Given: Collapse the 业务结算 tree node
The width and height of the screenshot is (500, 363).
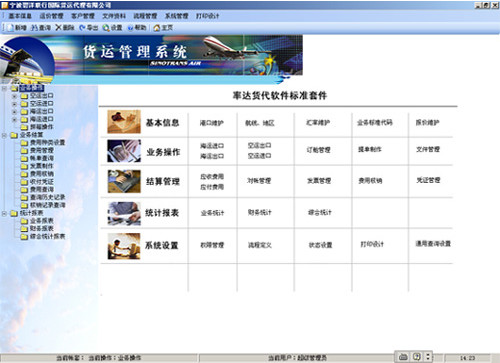Looking at the screenshot, I should (4, 135).
